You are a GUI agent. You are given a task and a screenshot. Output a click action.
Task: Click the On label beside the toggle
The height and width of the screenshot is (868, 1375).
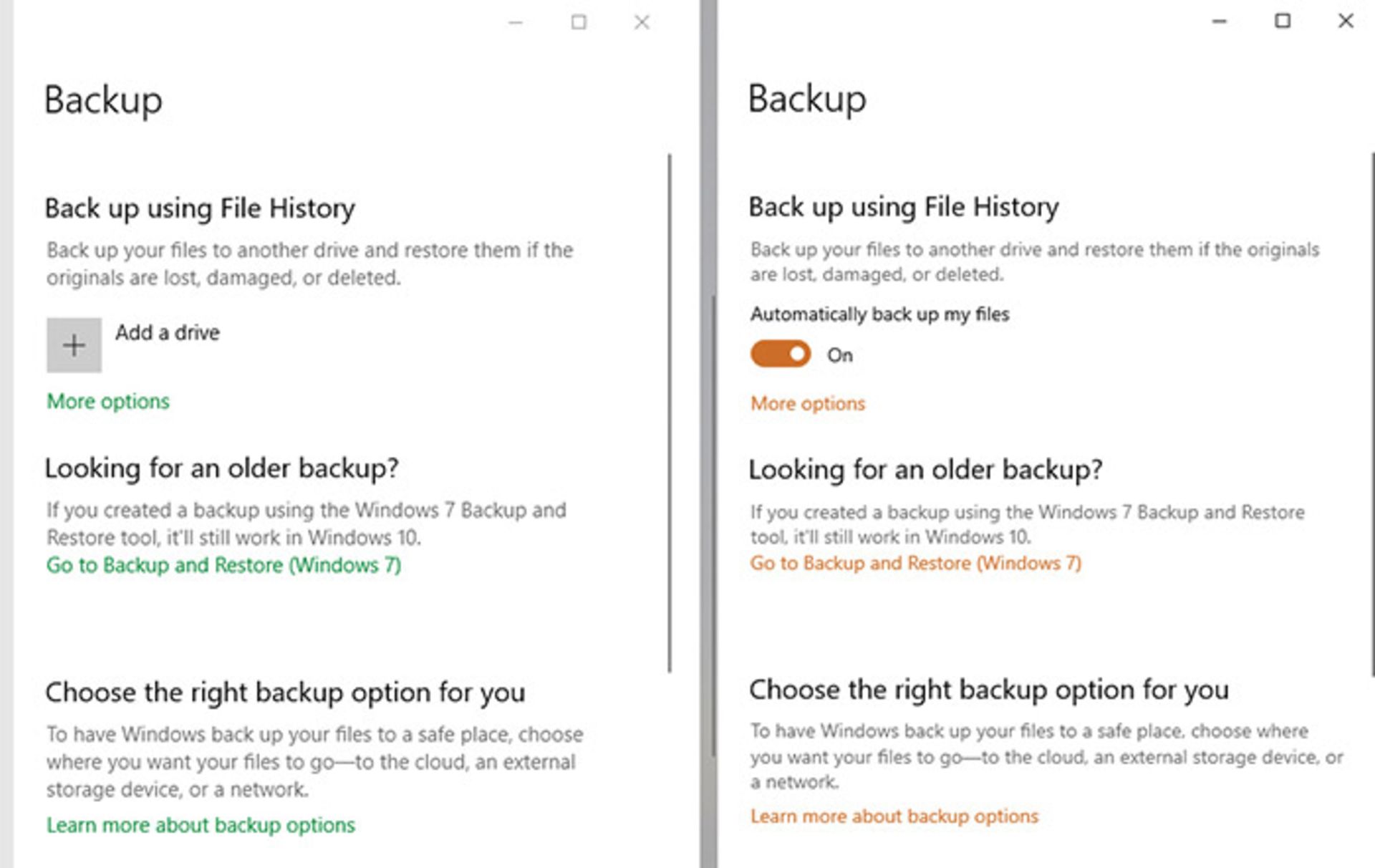(840, 355)
